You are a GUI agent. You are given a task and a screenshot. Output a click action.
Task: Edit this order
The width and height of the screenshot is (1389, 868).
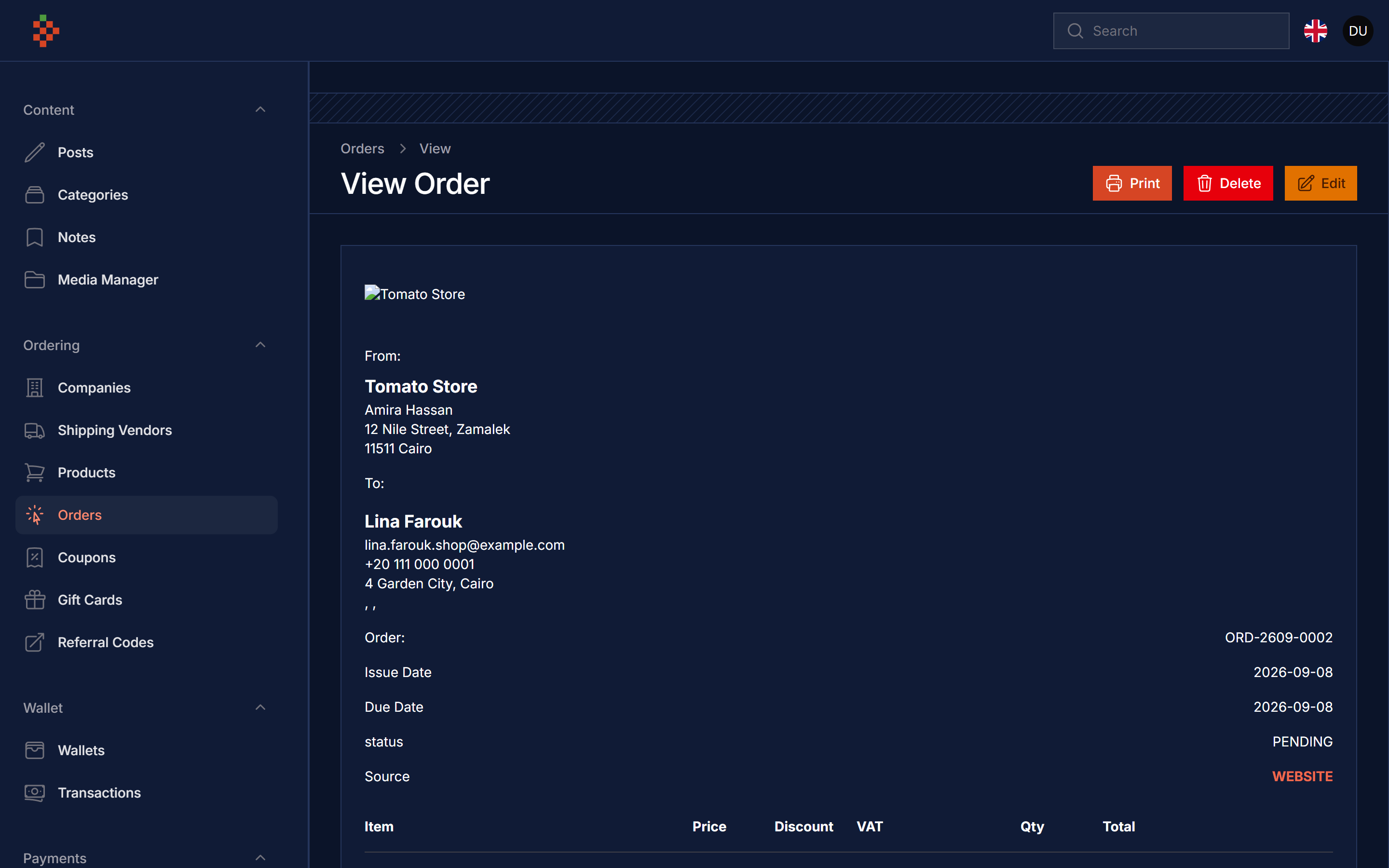1320,184
